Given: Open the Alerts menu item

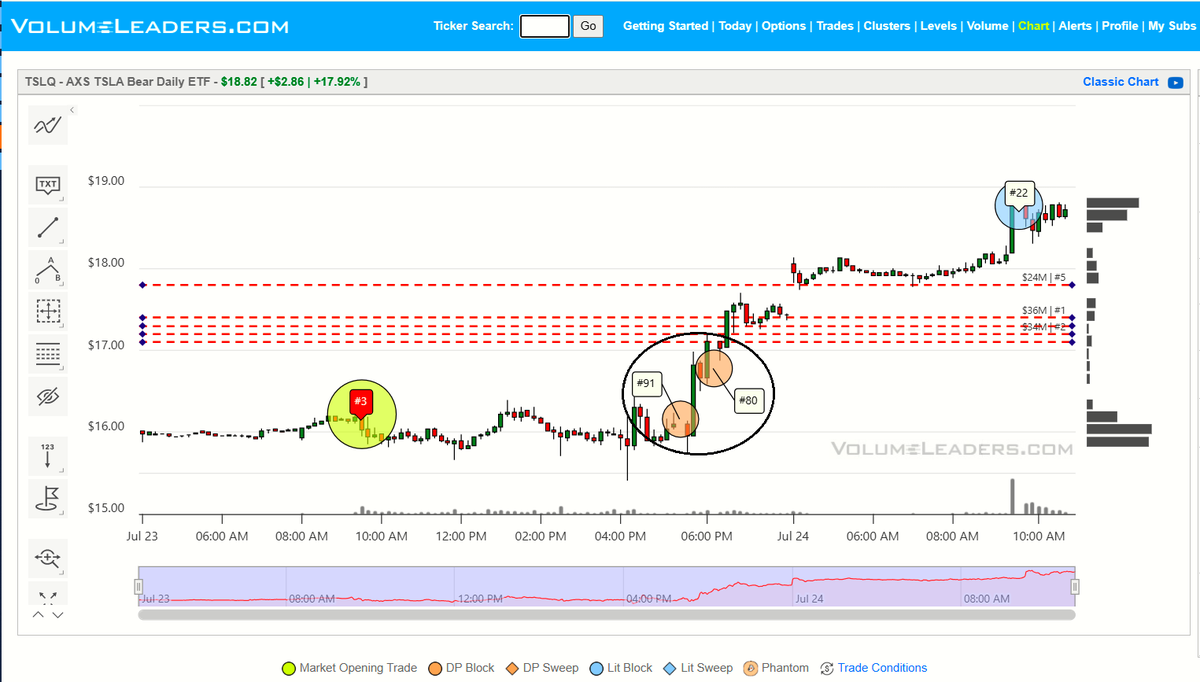Looking at the screenshot, I should (x=1075, y=26).
